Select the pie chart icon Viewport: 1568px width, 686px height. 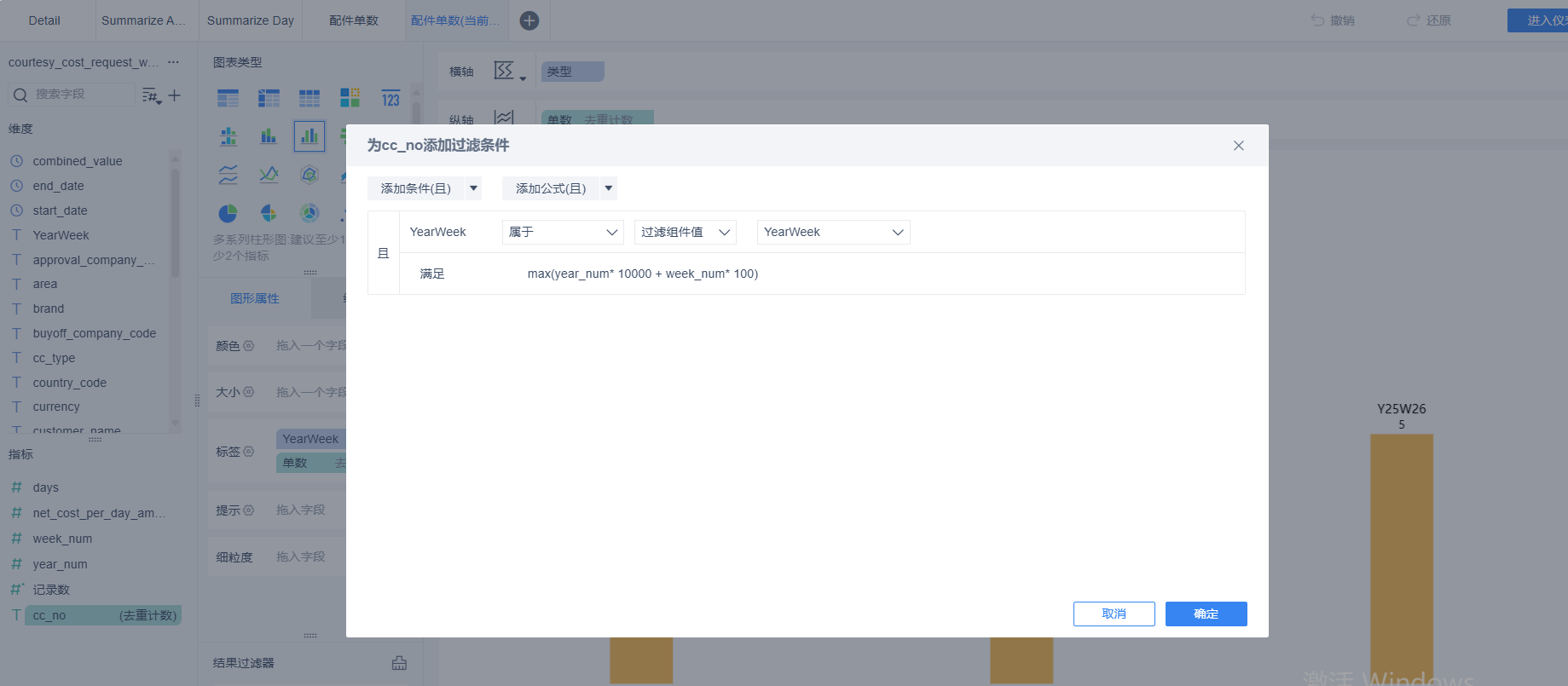click(228, 213)
